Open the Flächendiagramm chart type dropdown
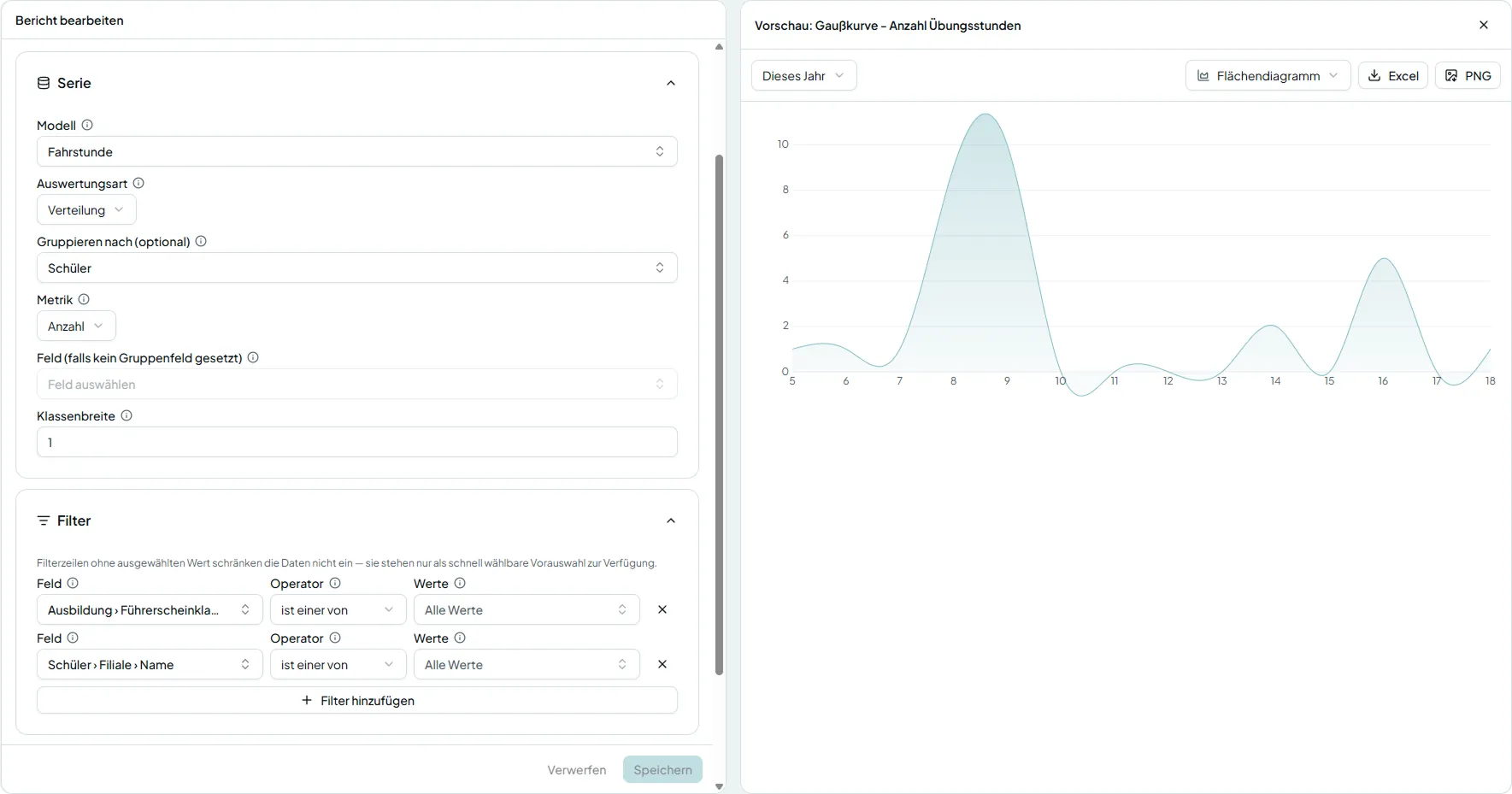This screenshot has height=794, width=1512. pos(1268,75)
